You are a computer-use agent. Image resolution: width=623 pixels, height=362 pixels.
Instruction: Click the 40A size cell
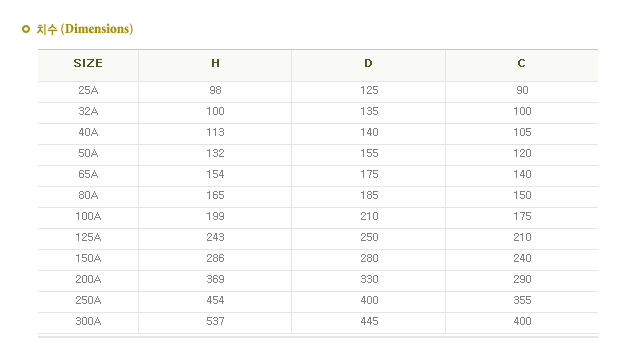pyautogui.click(x=88, y=132)
